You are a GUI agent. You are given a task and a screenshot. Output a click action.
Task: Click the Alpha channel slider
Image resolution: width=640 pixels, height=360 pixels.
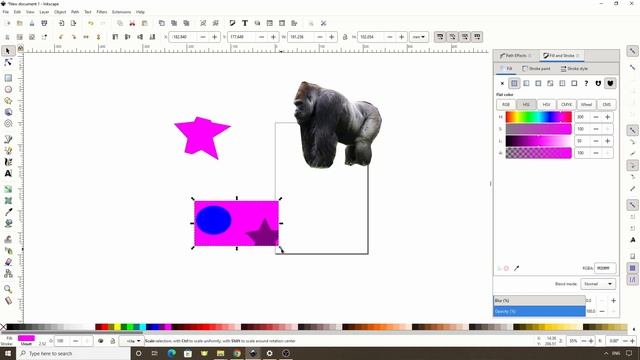[538, 153]
